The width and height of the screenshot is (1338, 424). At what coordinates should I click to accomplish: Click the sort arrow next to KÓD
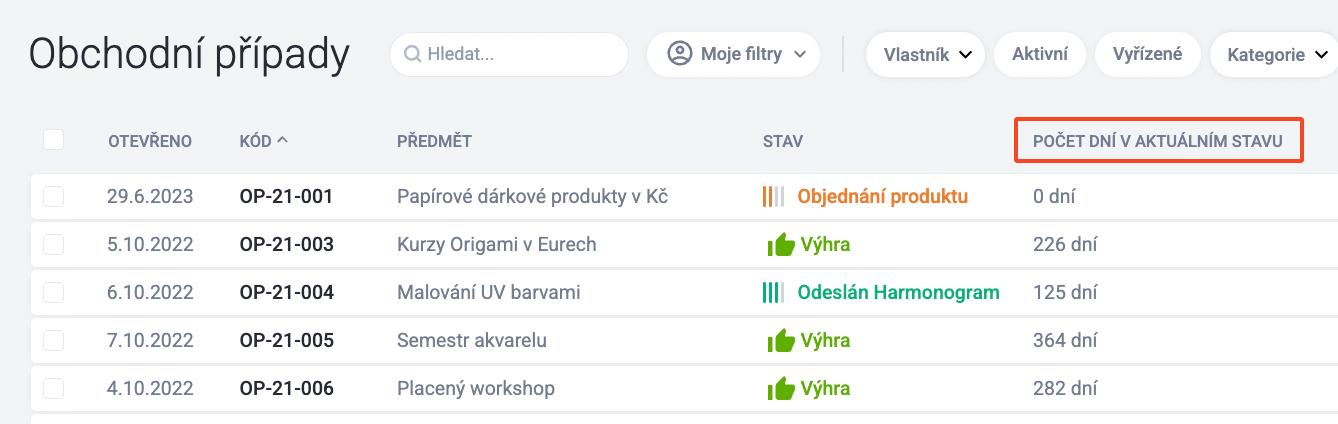[x=282, y=140]
